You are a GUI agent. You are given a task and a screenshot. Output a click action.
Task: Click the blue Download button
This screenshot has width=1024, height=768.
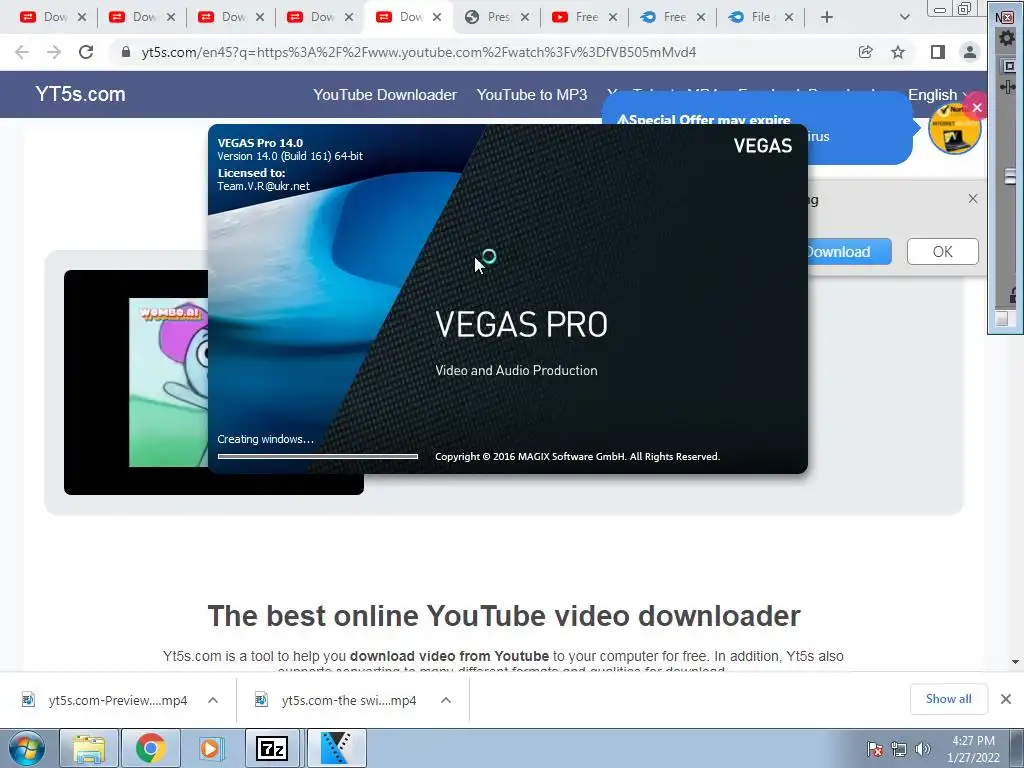coord(849,251)
